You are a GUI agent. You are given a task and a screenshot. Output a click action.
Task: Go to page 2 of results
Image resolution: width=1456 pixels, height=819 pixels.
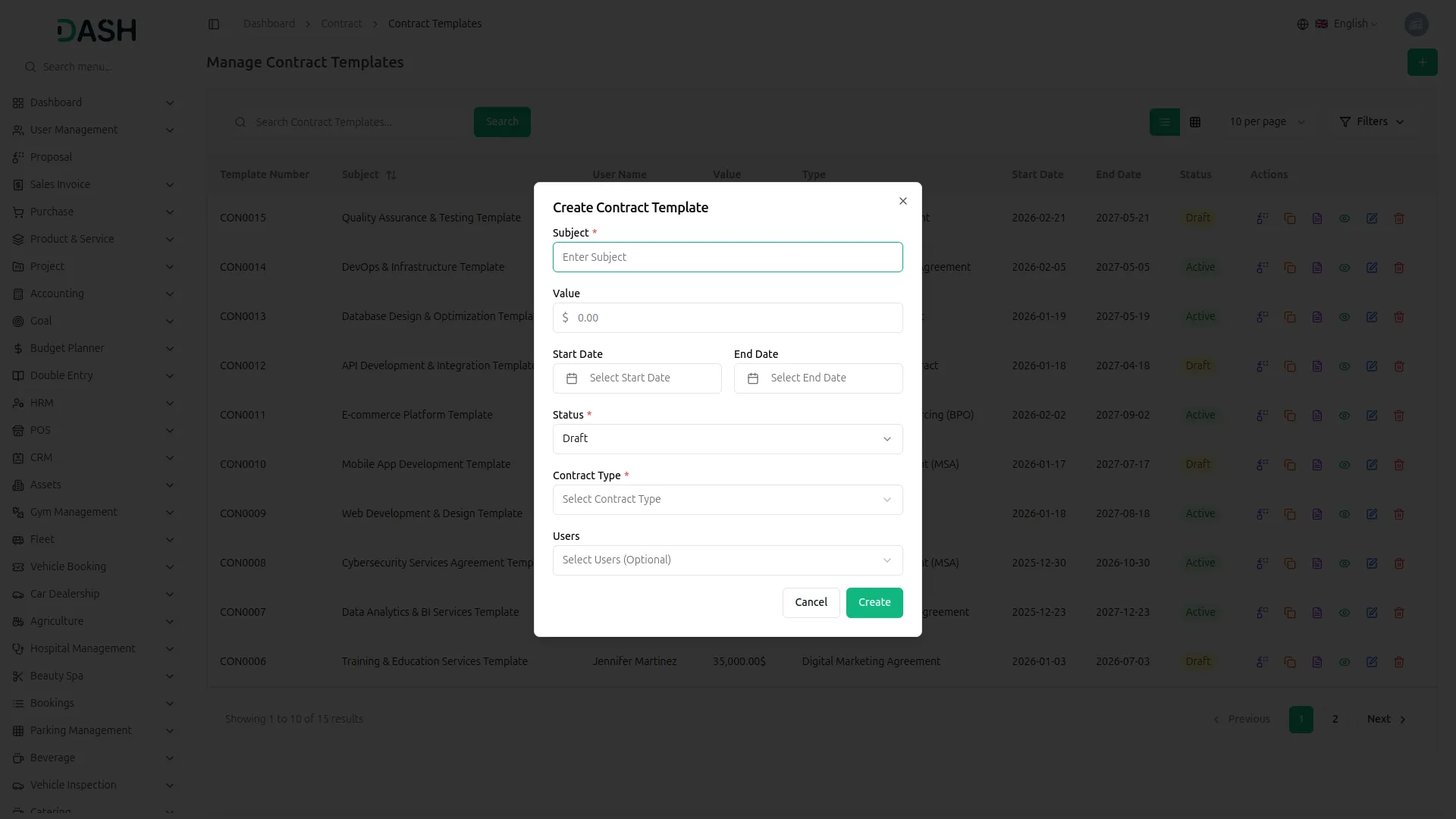[x=1335, y=719]
